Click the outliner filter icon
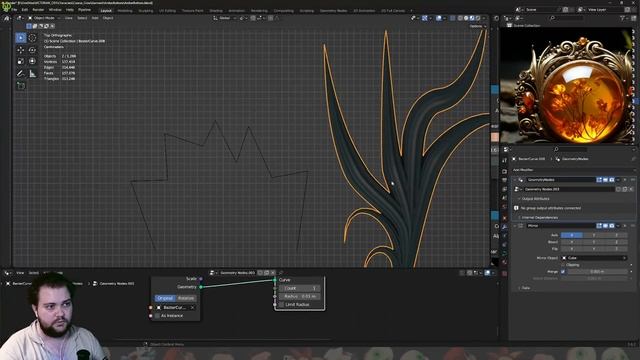640x360 pixels. (623, 18)
